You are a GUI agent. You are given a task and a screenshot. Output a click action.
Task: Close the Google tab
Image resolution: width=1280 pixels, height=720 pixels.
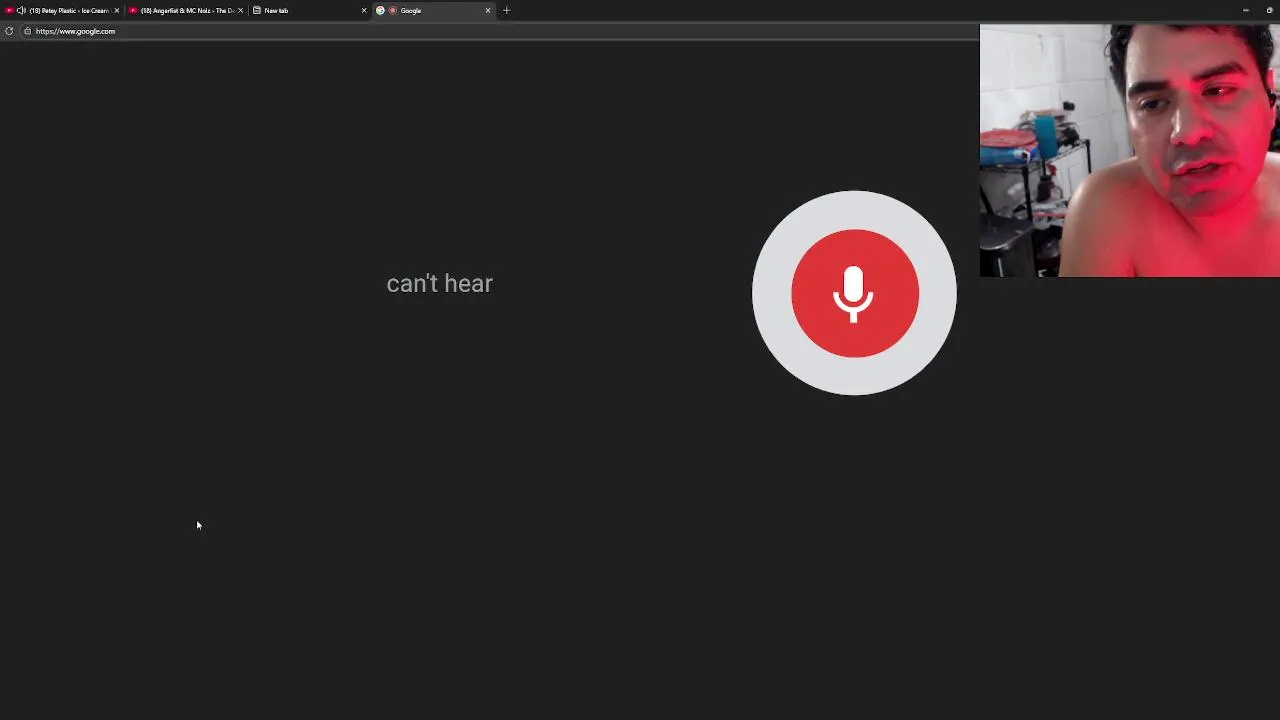click(488, 10)
